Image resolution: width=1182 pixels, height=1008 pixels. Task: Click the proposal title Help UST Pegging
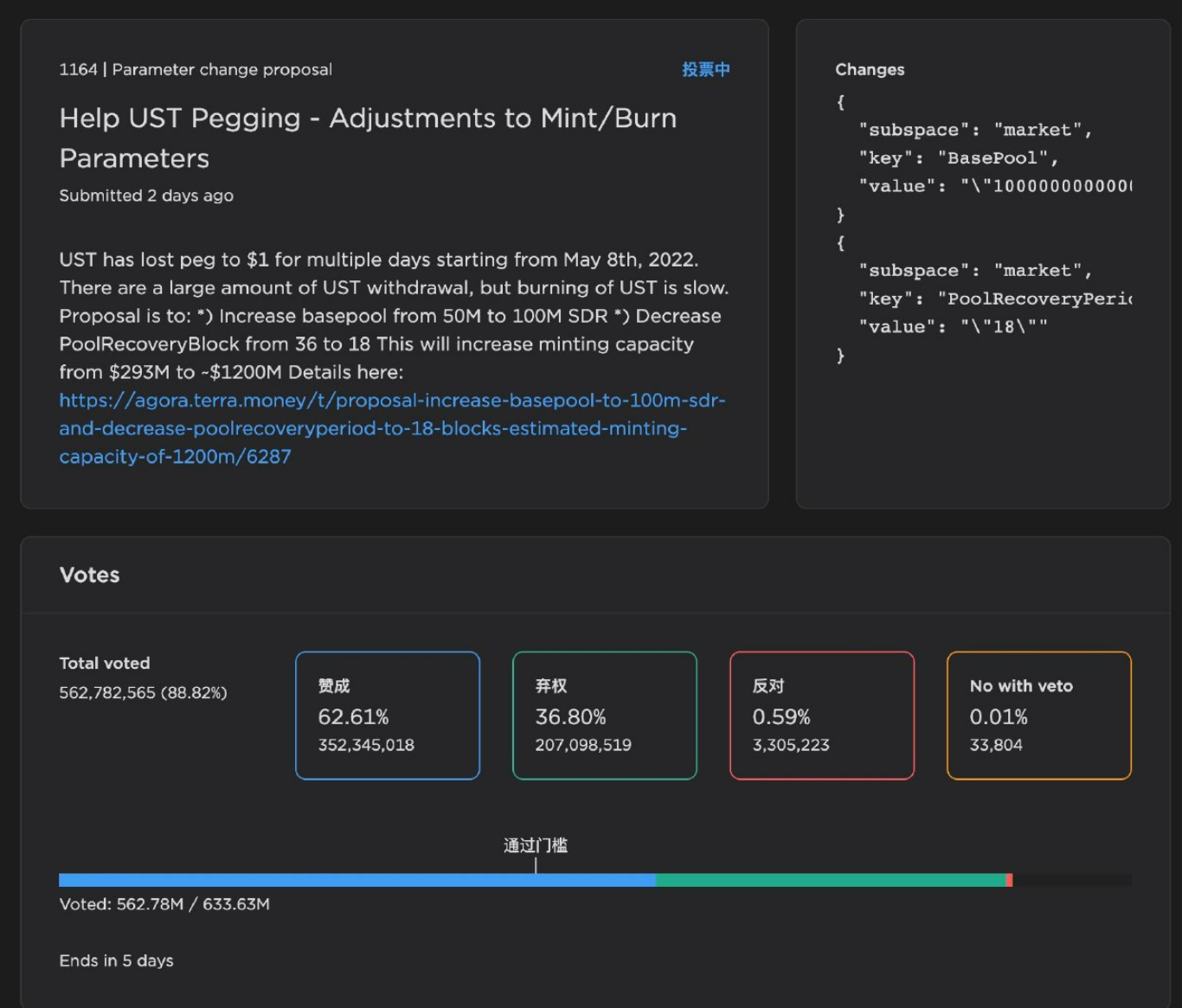[368, 138]
